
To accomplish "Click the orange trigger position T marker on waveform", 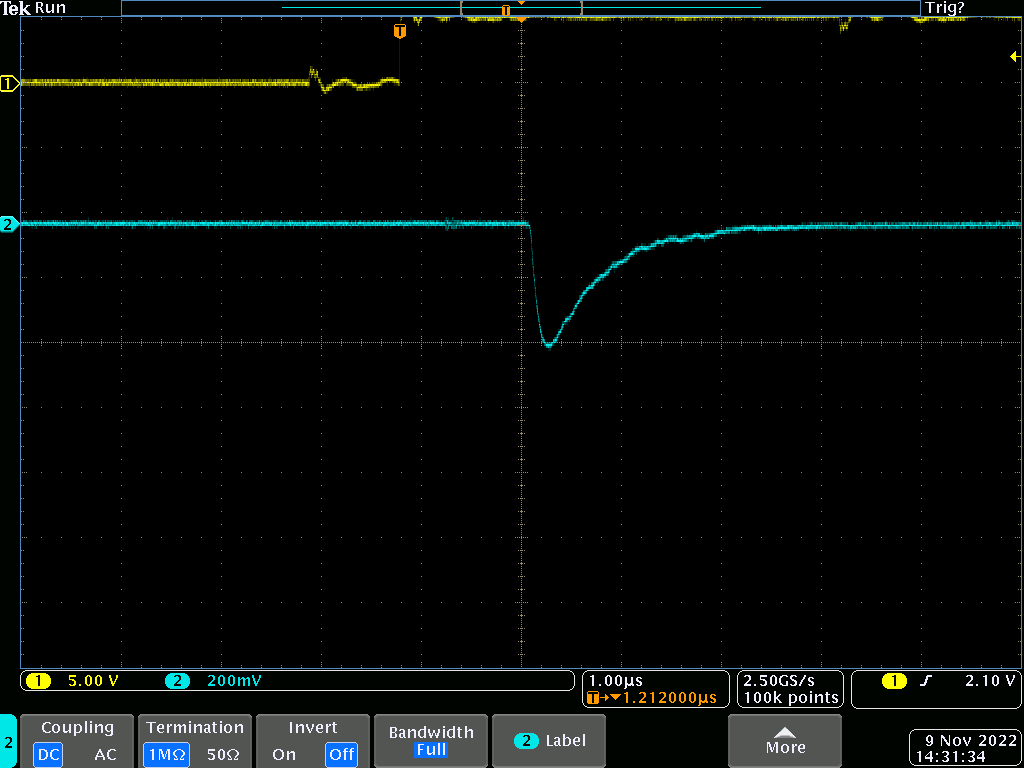I will [x=400, y=32].
